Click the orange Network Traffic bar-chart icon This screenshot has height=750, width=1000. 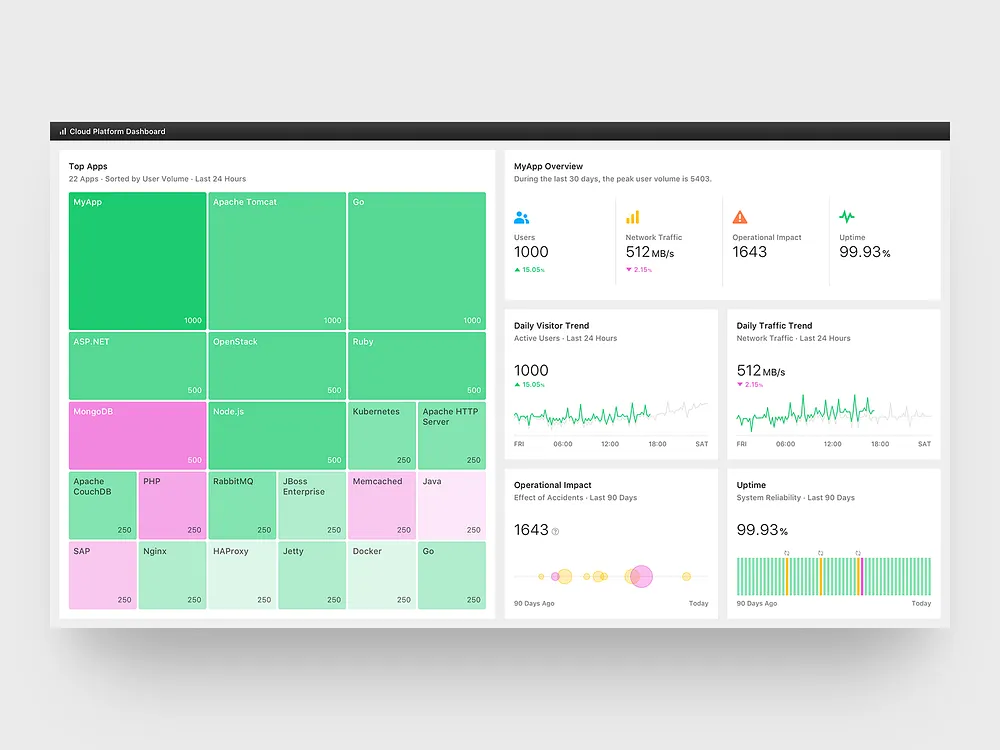point(633,216)
